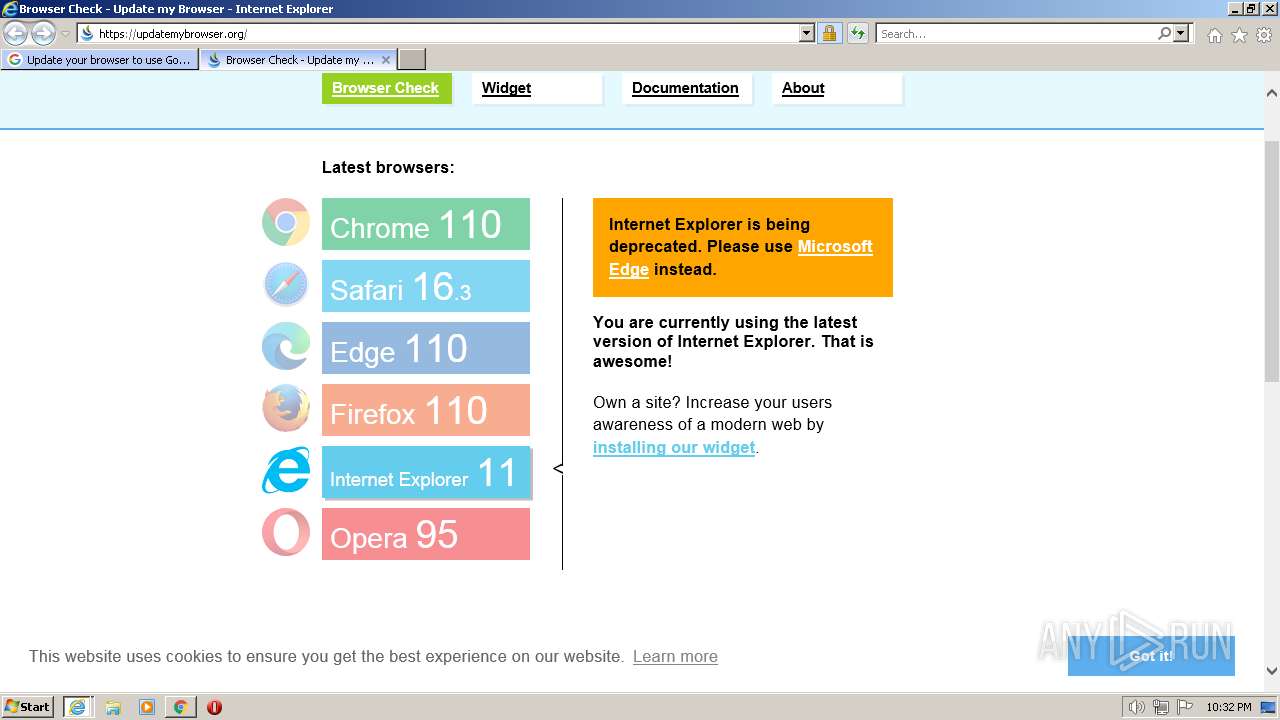The width and height of the screenshot is (1280, 720).
Task: Click the page scrollbar down arrow
Action: 1272,671
